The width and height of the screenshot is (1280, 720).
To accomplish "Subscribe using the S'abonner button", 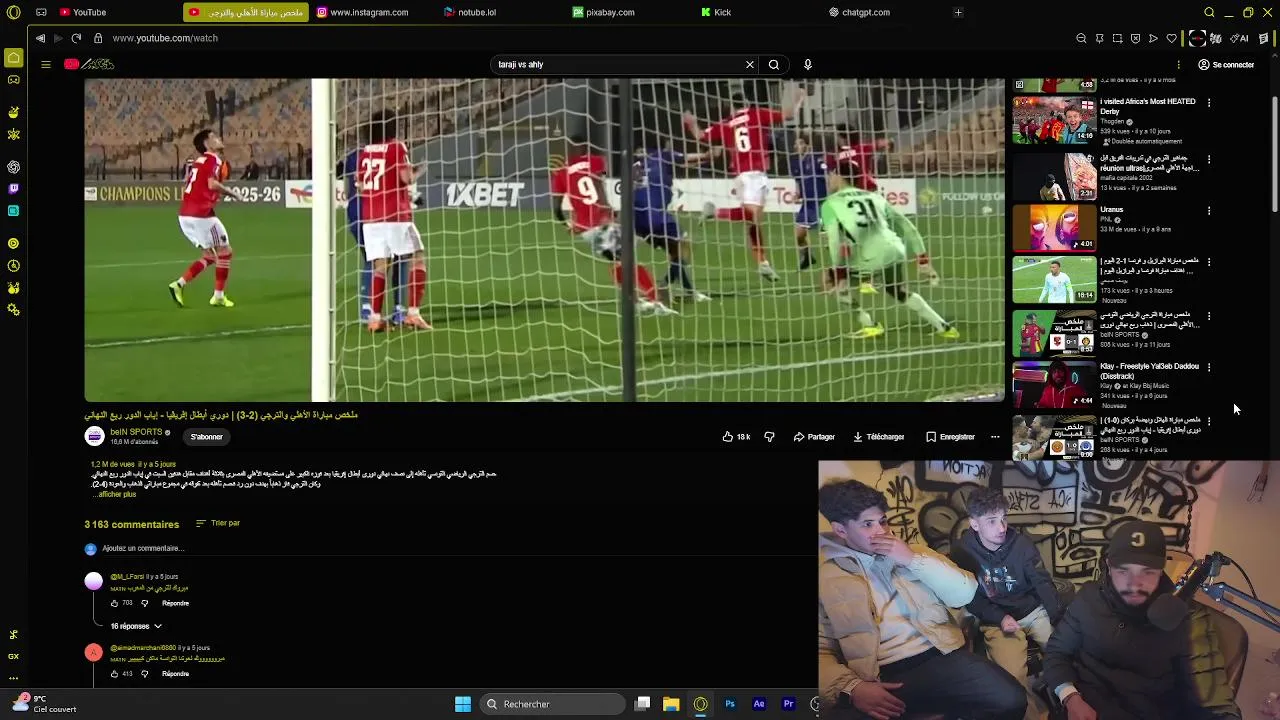I will click(207, 437).
